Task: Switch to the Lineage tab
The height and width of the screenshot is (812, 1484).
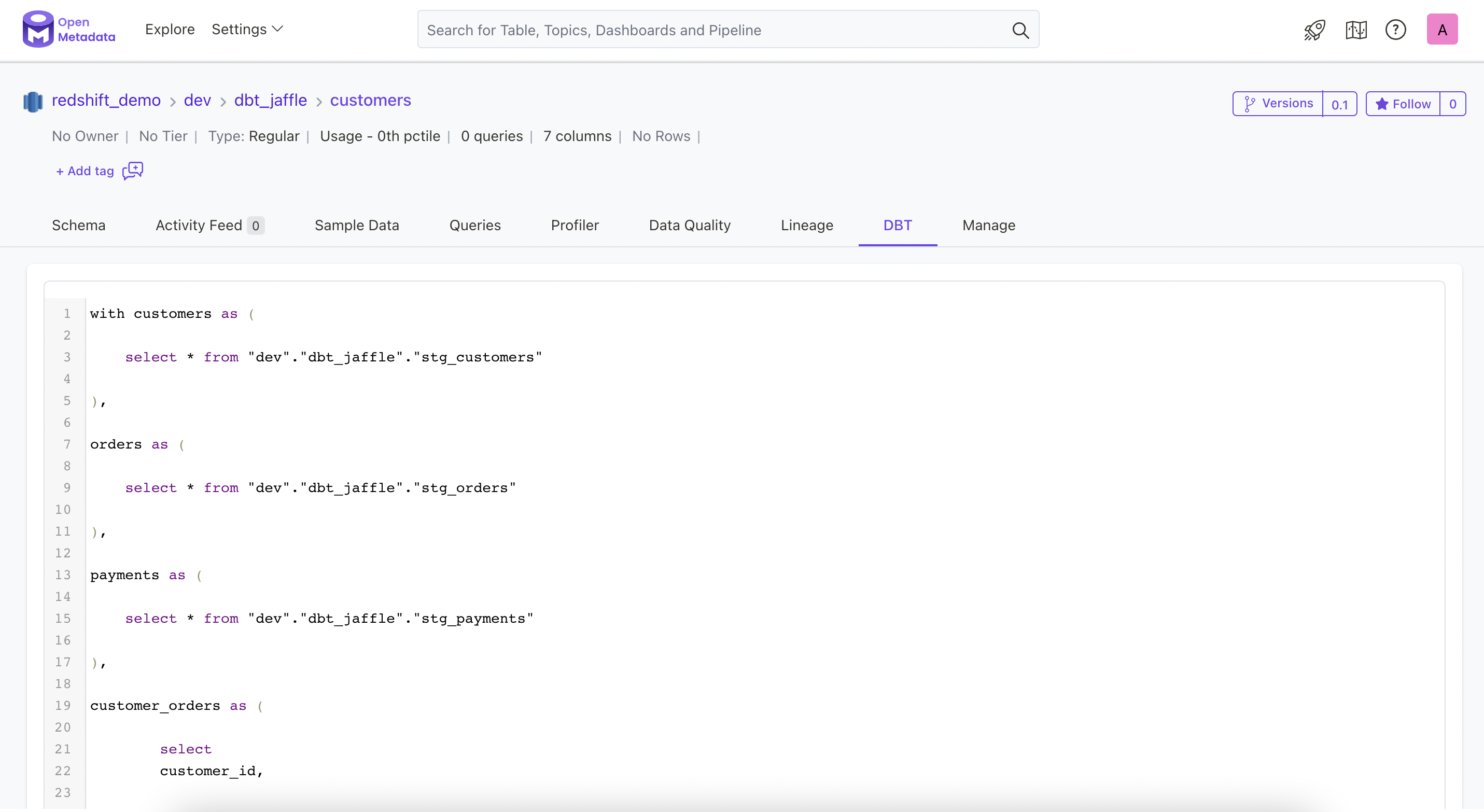Action: [806, 225]
